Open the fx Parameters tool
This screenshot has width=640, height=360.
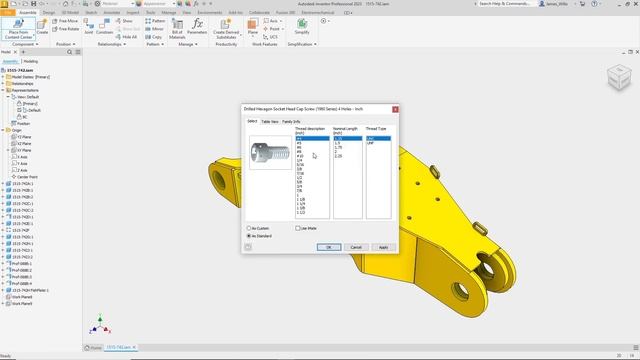coord(197,27)
